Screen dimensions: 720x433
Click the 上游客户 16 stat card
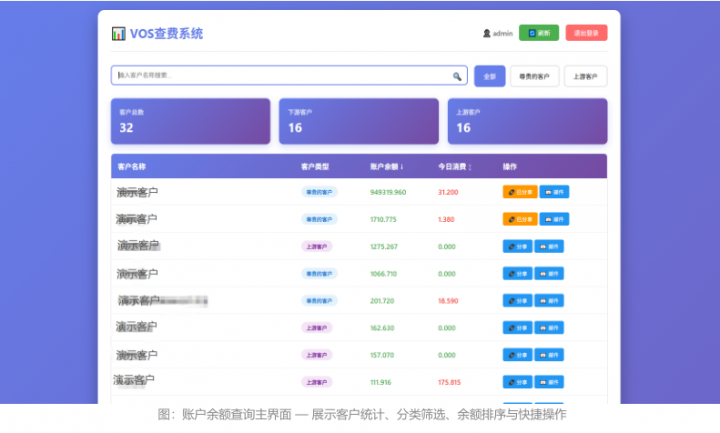(x=527, y=121)
